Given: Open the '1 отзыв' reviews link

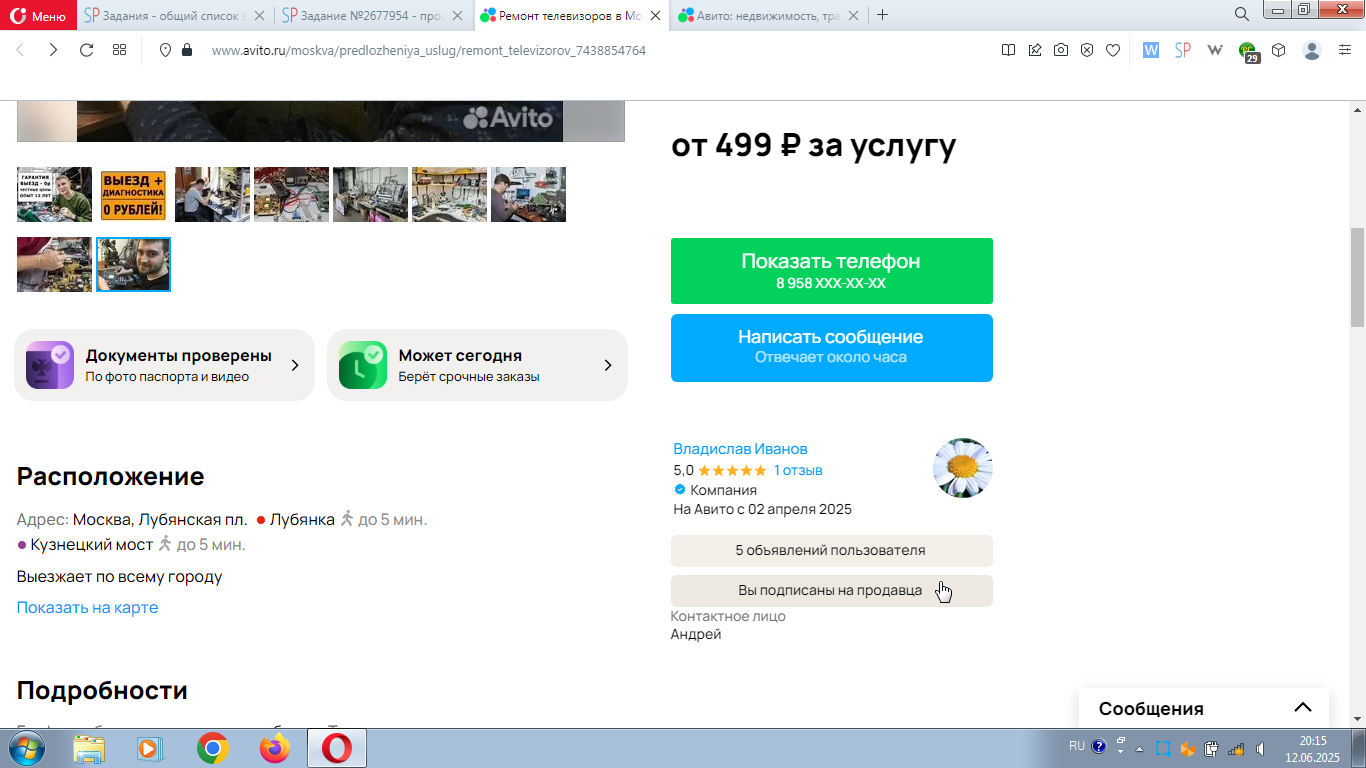Looking at the screenshot, I should tap(798, 470).
